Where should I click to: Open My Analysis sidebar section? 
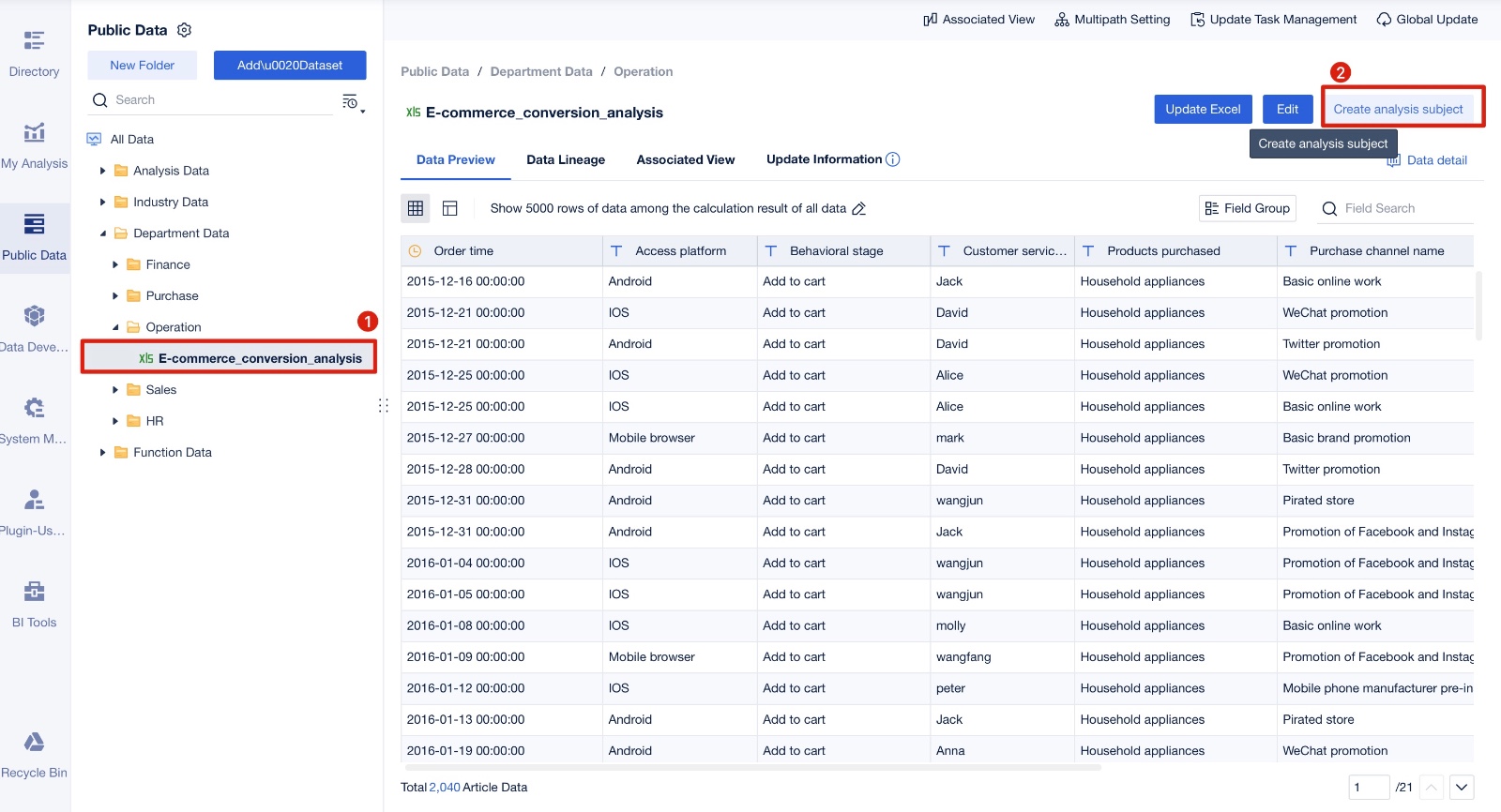pyautogui.click(x=35, y=145)
